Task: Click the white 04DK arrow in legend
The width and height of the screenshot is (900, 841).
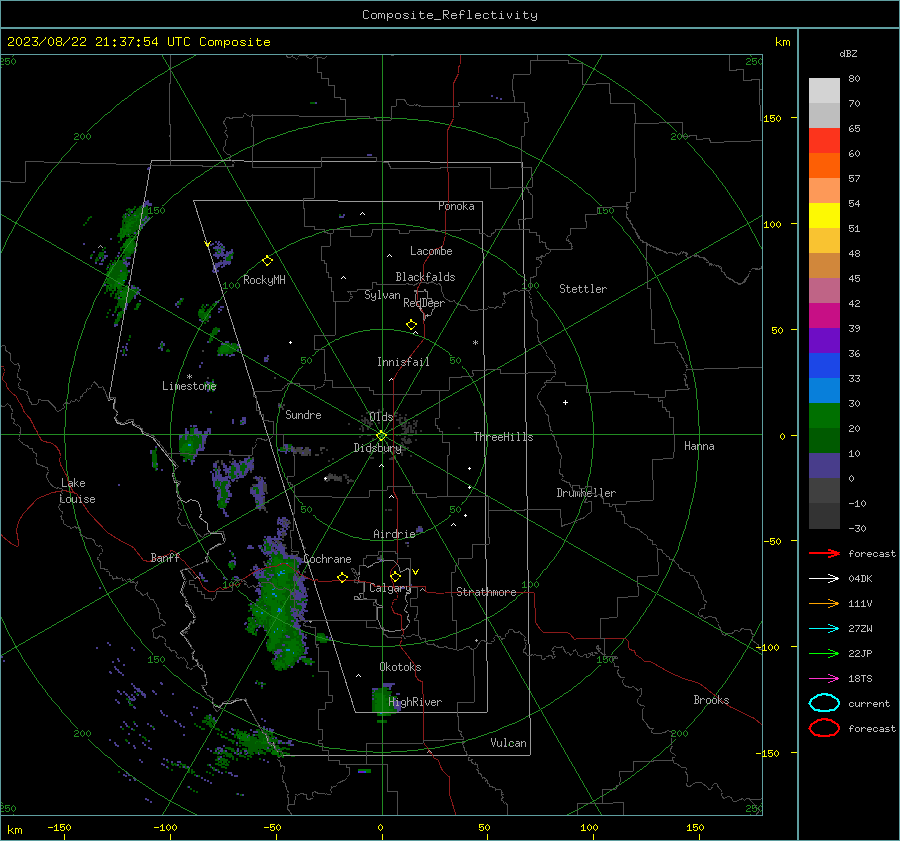Action: [x=824, y=579]
